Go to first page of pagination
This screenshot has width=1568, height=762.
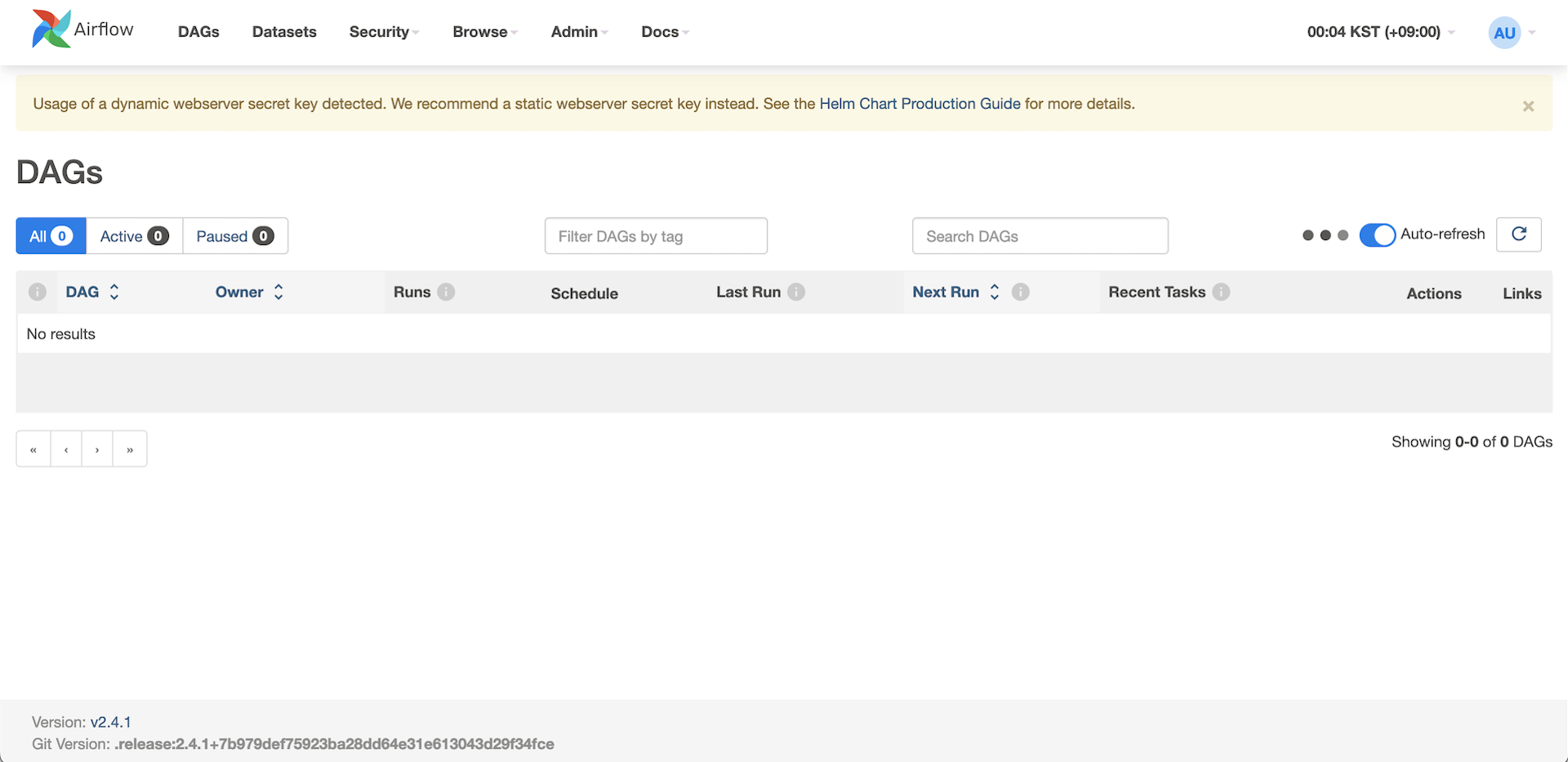click(33, 449)
